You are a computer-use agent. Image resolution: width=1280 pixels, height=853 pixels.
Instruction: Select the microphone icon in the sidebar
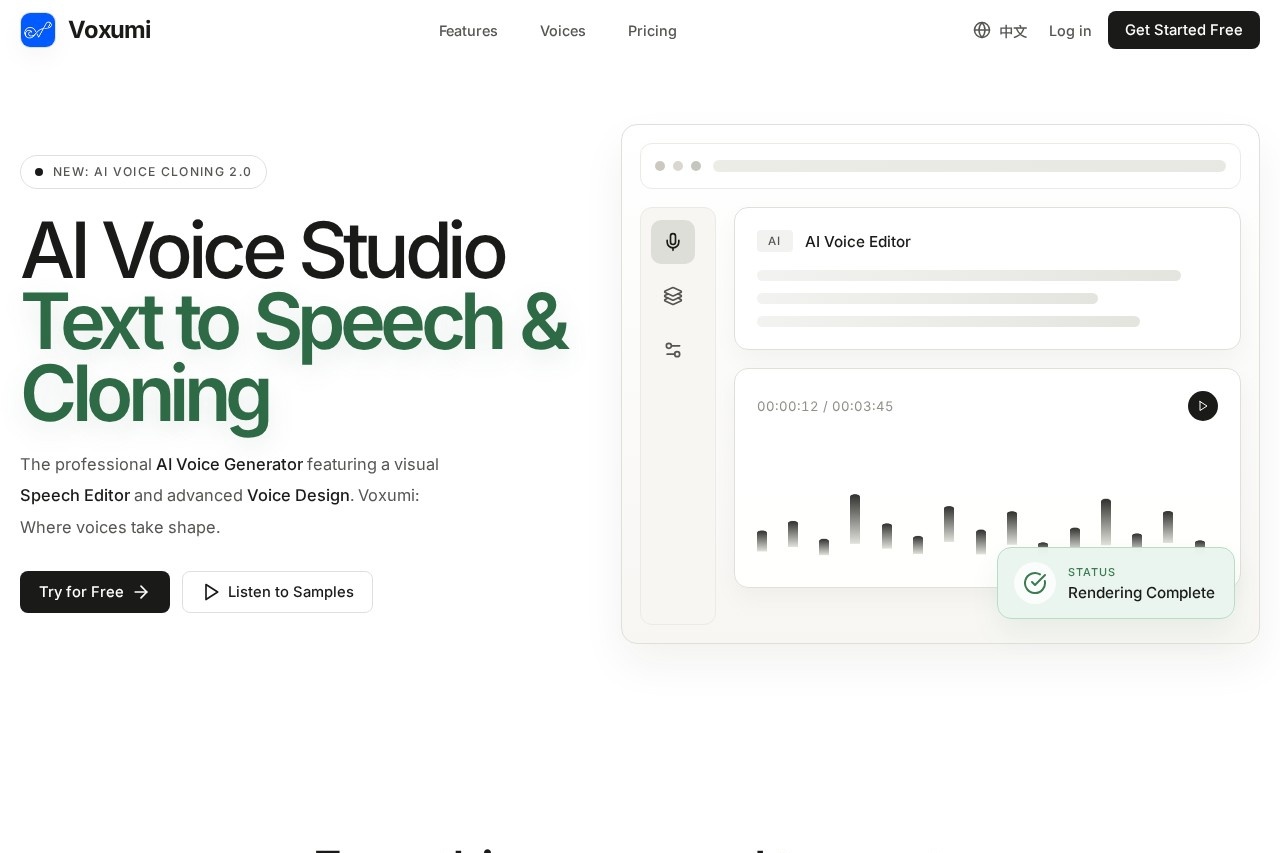click(673, 242)
